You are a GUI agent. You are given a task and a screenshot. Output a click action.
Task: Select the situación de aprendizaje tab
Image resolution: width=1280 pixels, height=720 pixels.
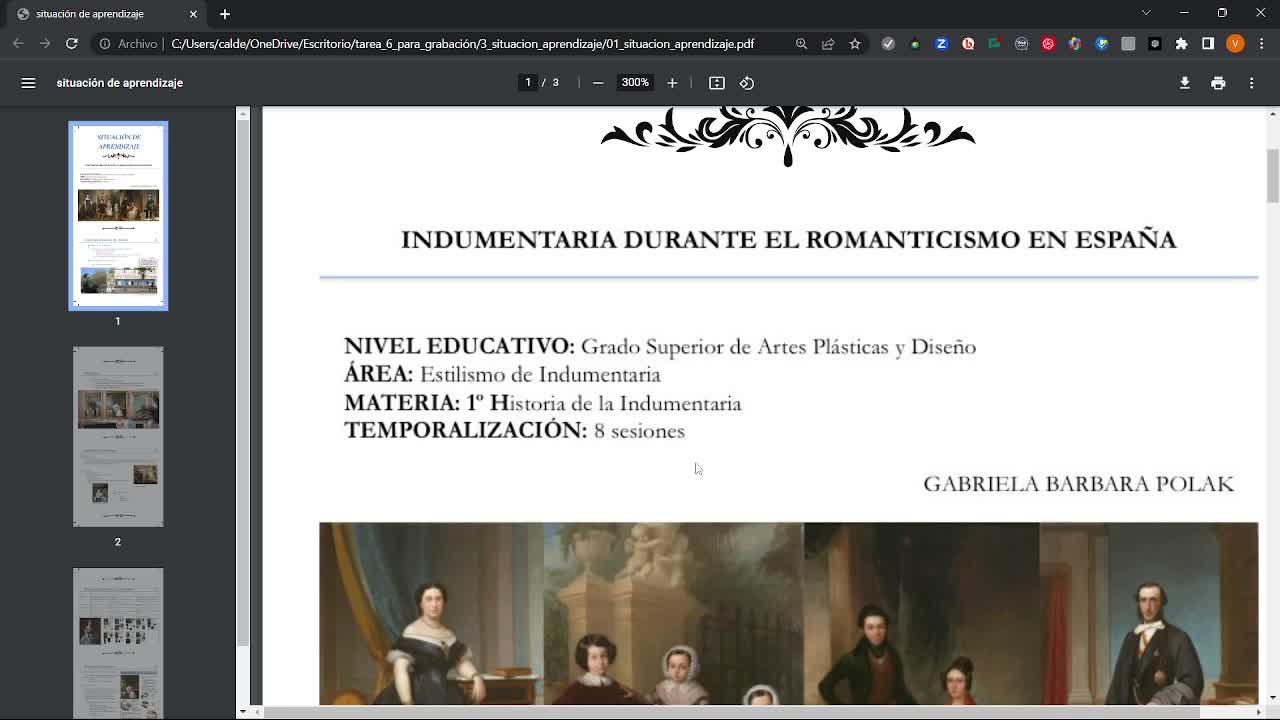coord(100,14)
